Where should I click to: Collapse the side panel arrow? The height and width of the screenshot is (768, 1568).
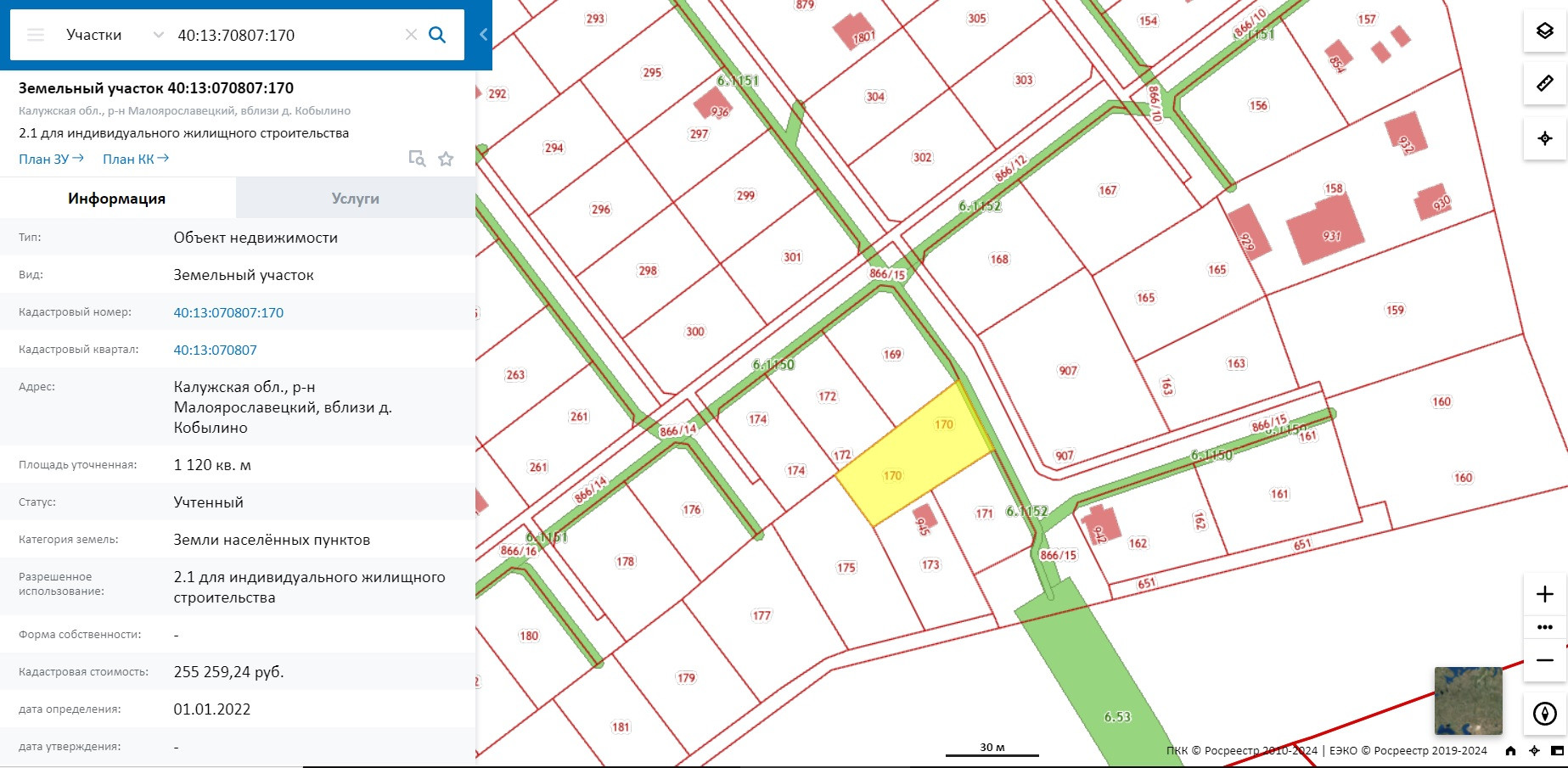483,35
